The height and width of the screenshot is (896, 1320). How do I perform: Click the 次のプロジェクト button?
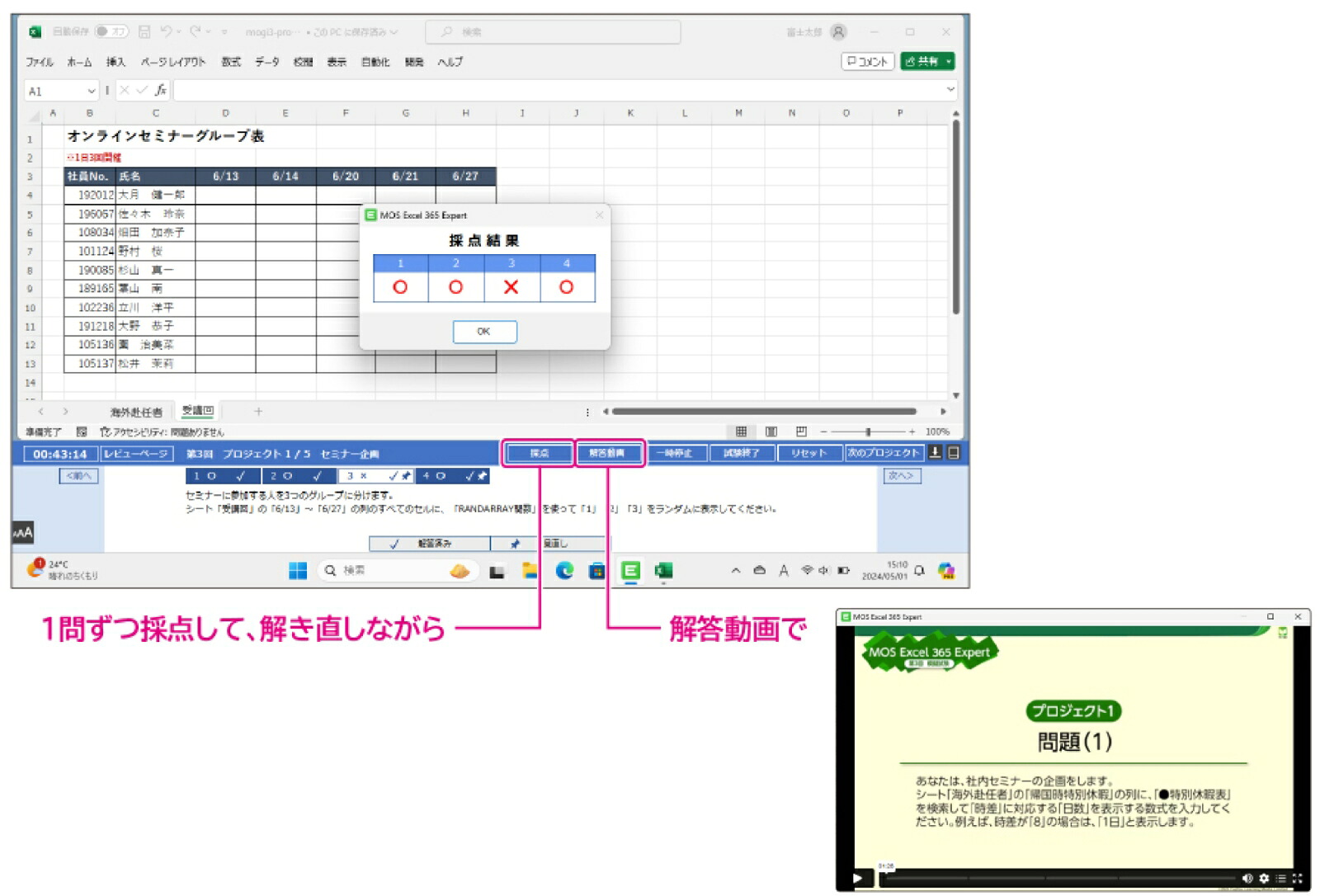point(884,453)
